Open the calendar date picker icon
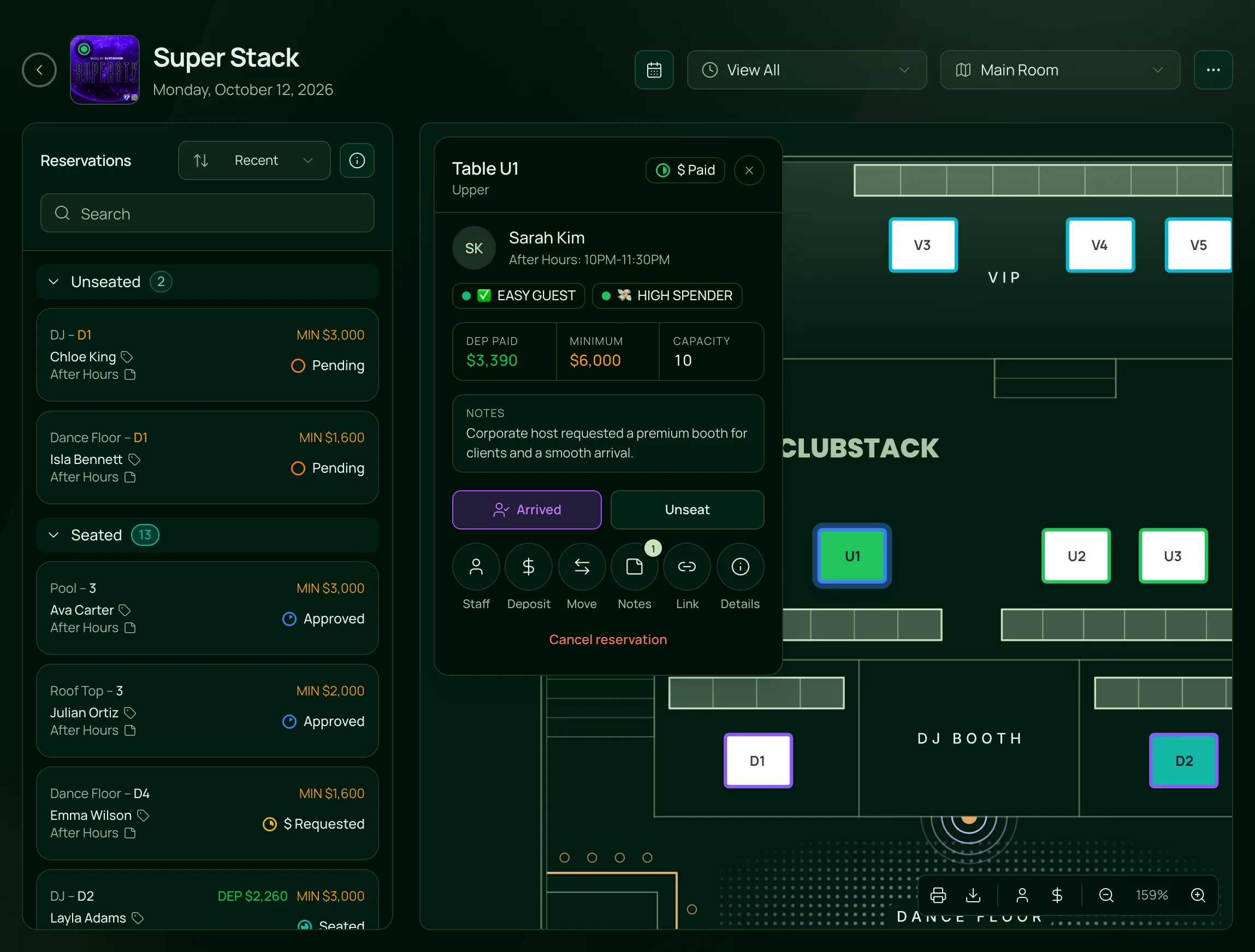1255x952 pixels. point(654,70)
